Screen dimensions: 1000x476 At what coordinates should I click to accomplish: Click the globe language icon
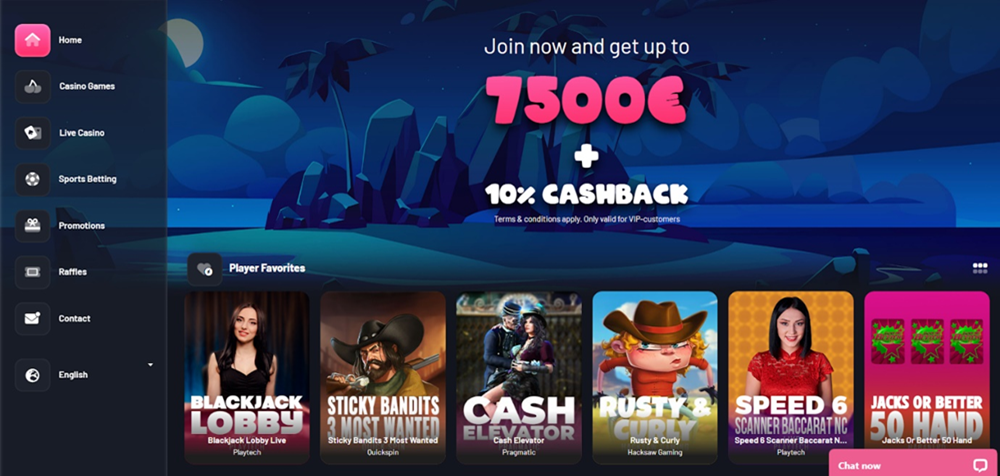click(33, 375)
